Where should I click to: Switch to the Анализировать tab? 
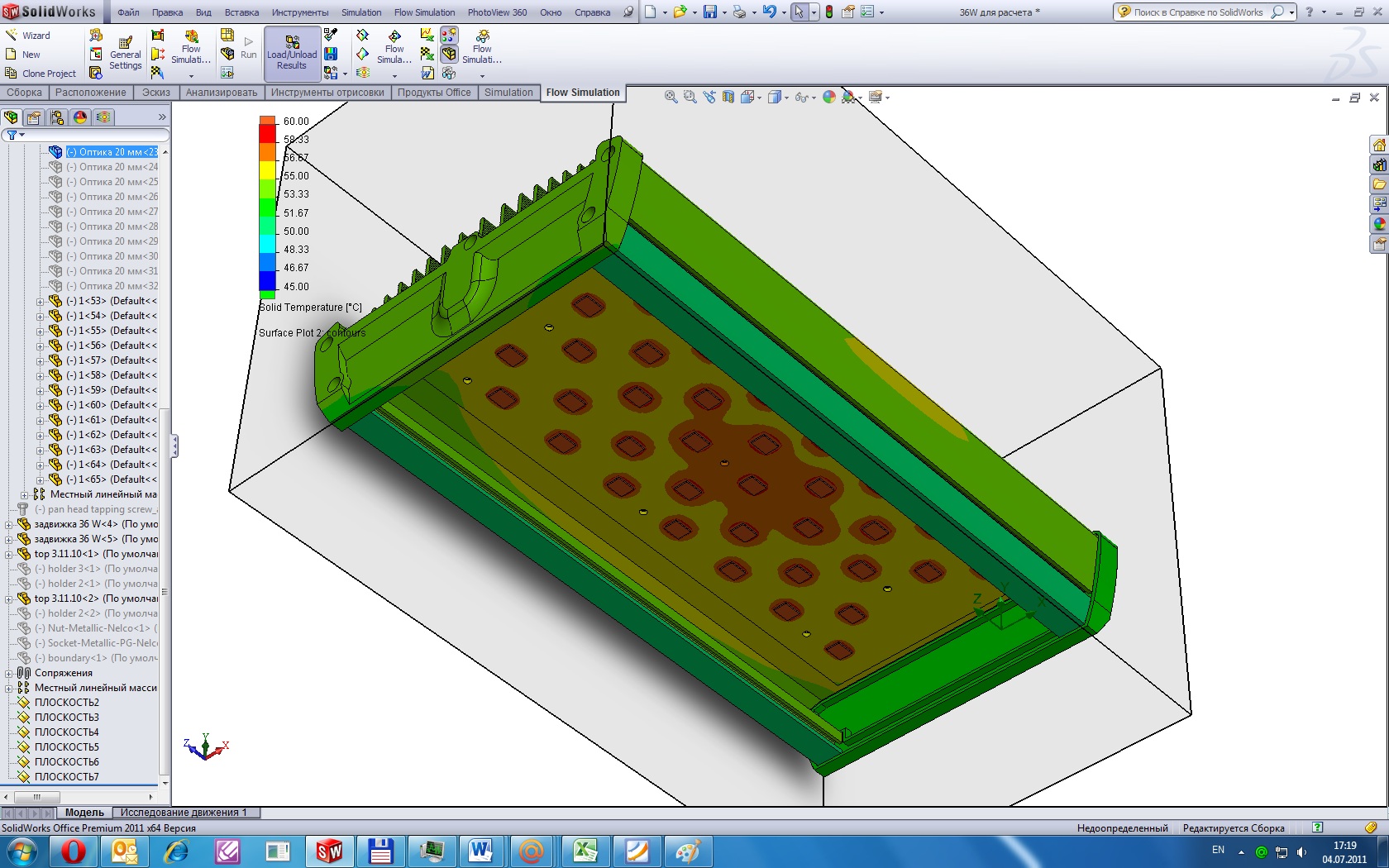222,93
